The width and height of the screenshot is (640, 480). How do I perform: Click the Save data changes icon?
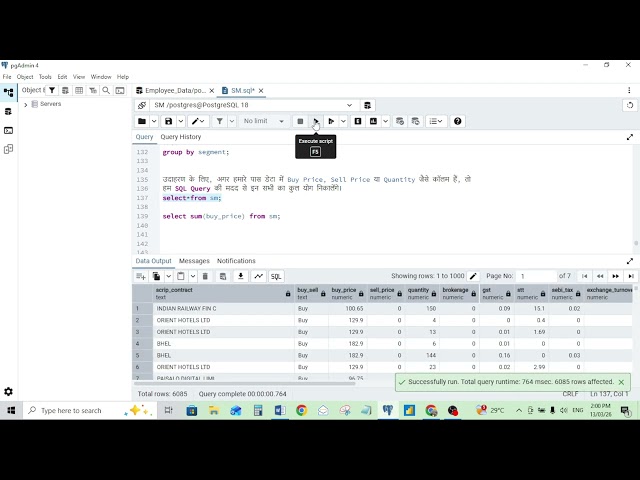pyautogui.click(x=223, y=276)
